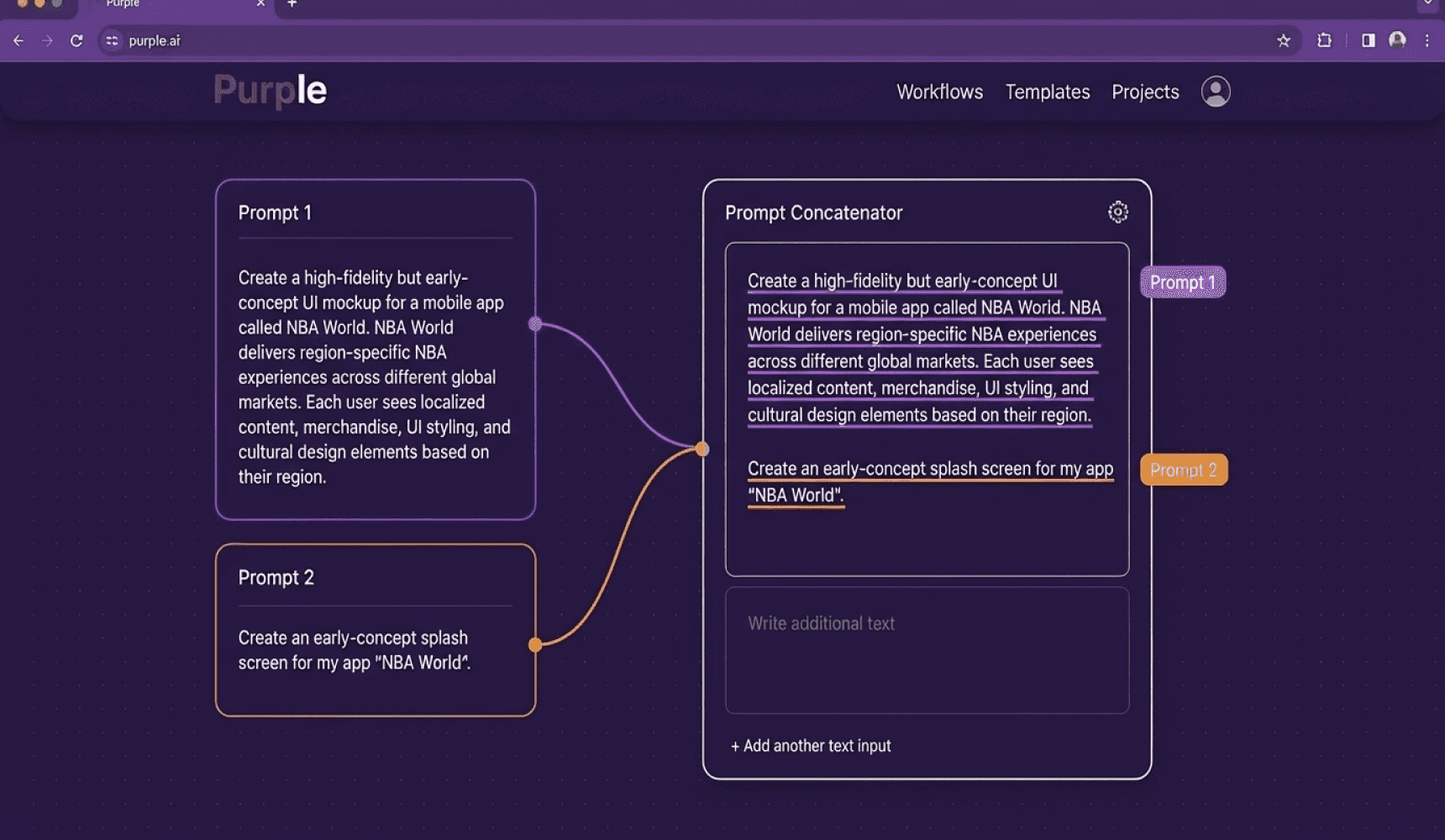Click the Prompt Concatenator title
Image resolution: width=1445 pixels, height=840 pixels.
(813, 213)
